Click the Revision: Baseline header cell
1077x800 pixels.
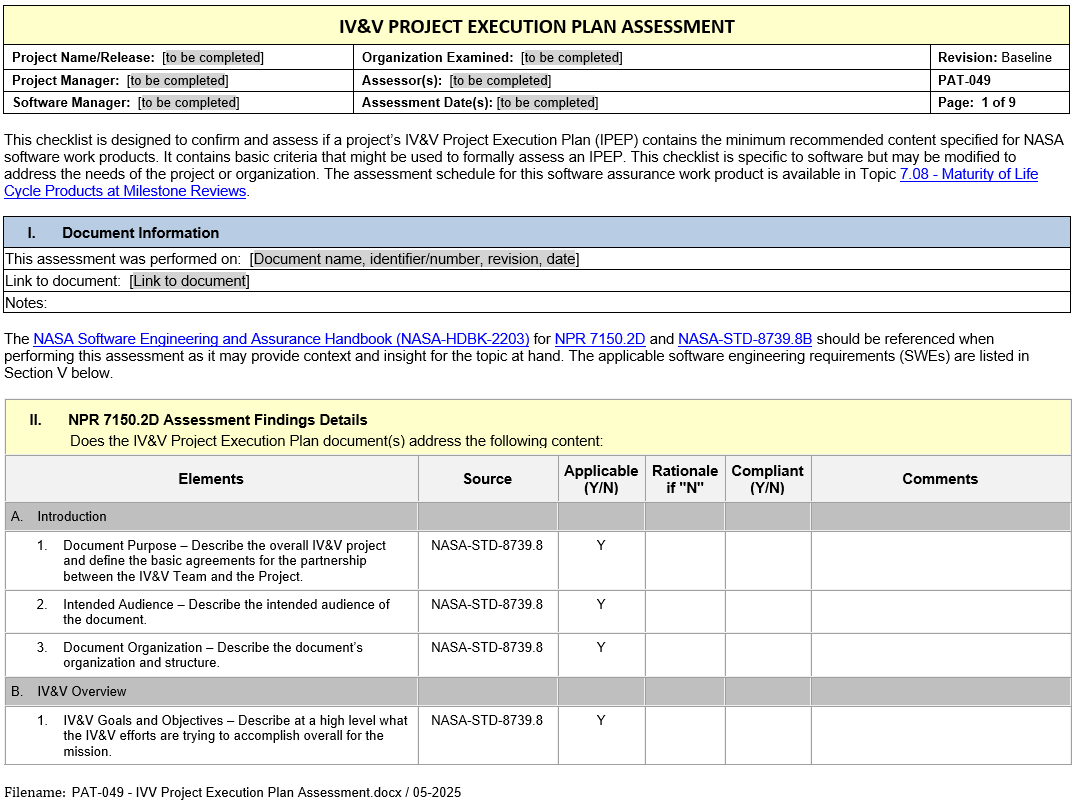[999, 58]
